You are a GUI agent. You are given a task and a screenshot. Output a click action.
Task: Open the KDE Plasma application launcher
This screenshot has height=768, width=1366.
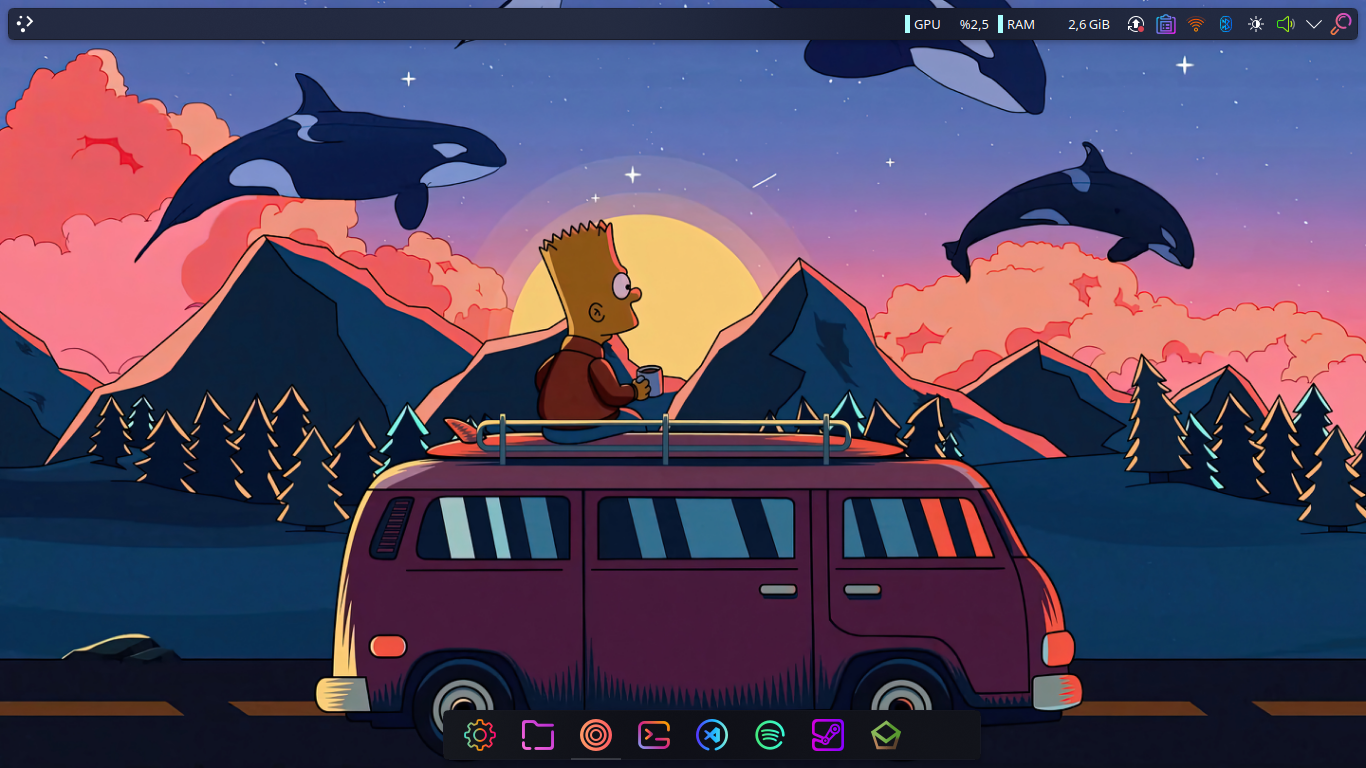(25, 24)
